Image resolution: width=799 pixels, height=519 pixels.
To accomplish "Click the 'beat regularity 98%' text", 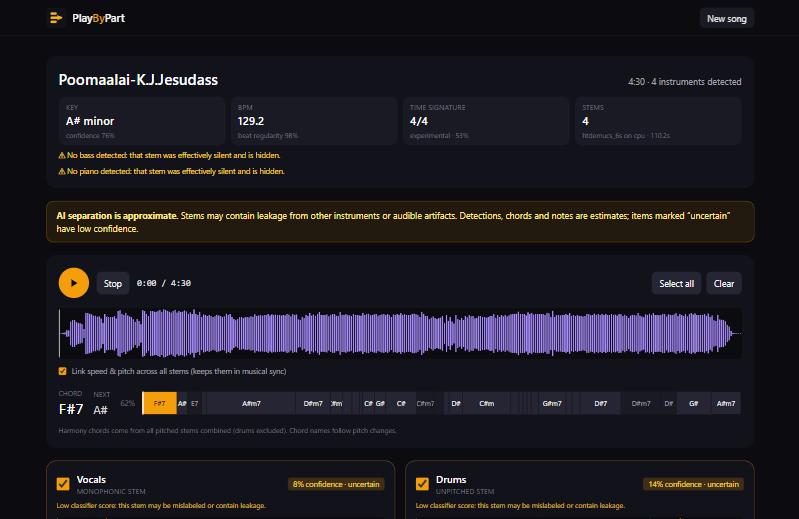I will click(268, 136).
